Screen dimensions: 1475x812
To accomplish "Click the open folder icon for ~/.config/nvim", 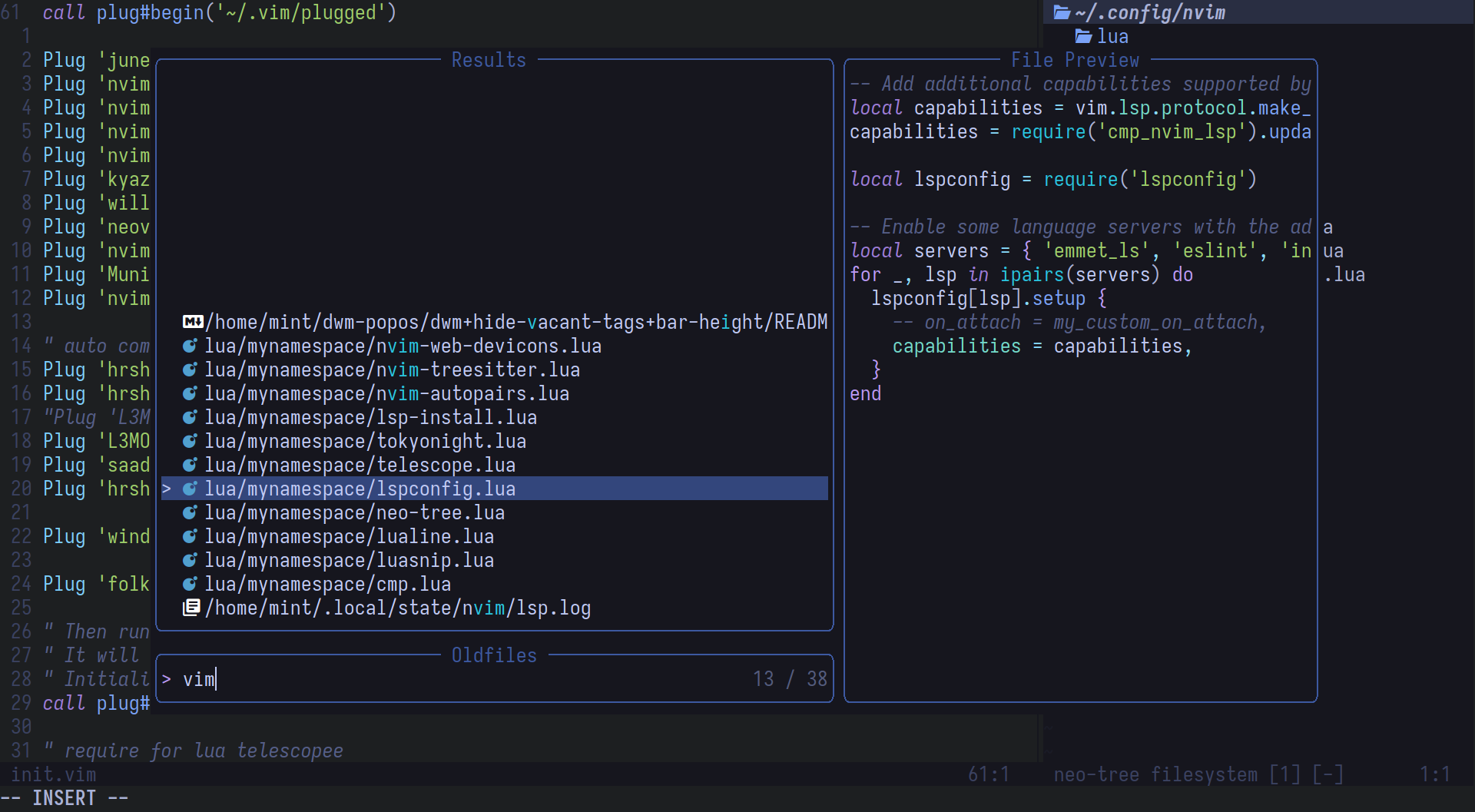I will point(1062,12).
